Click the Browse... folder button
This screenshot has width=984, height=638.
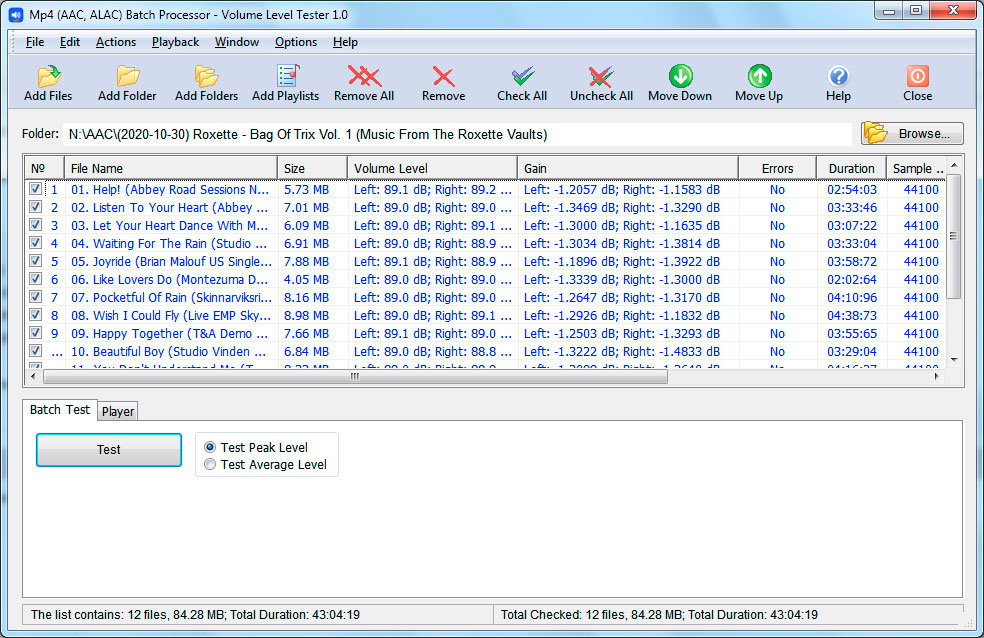[x=912, y=134]
